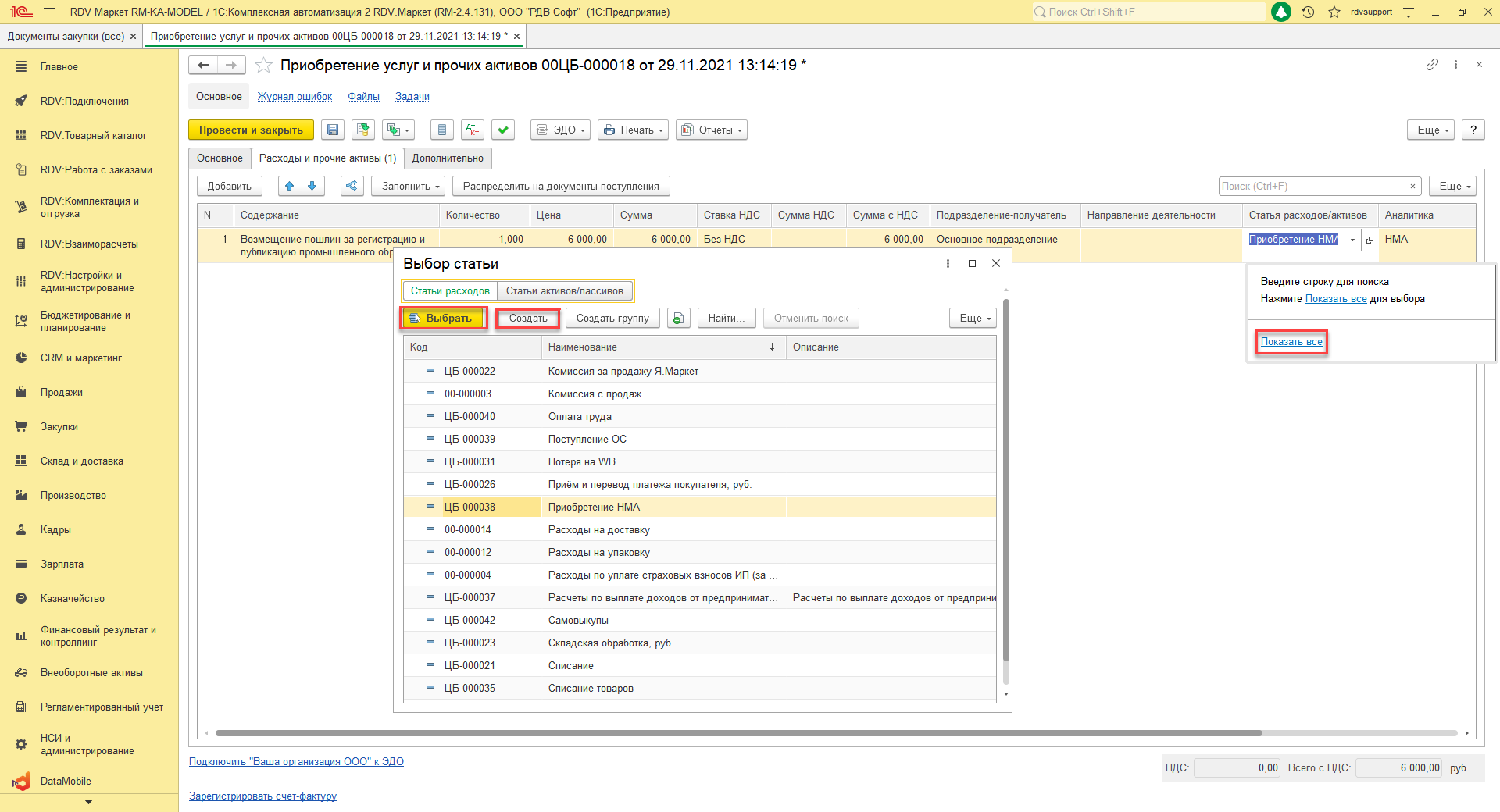Move the row up with the up arrow
This screenshot has width=1500, height=812.
(x=290, y=186)
